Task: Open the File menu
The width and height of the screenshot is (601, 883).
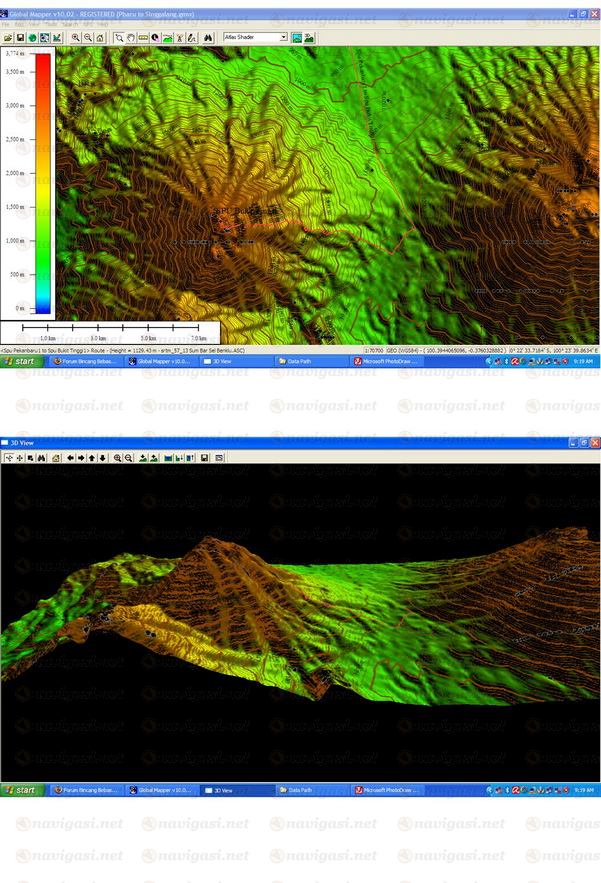Action: click(7, 24)
